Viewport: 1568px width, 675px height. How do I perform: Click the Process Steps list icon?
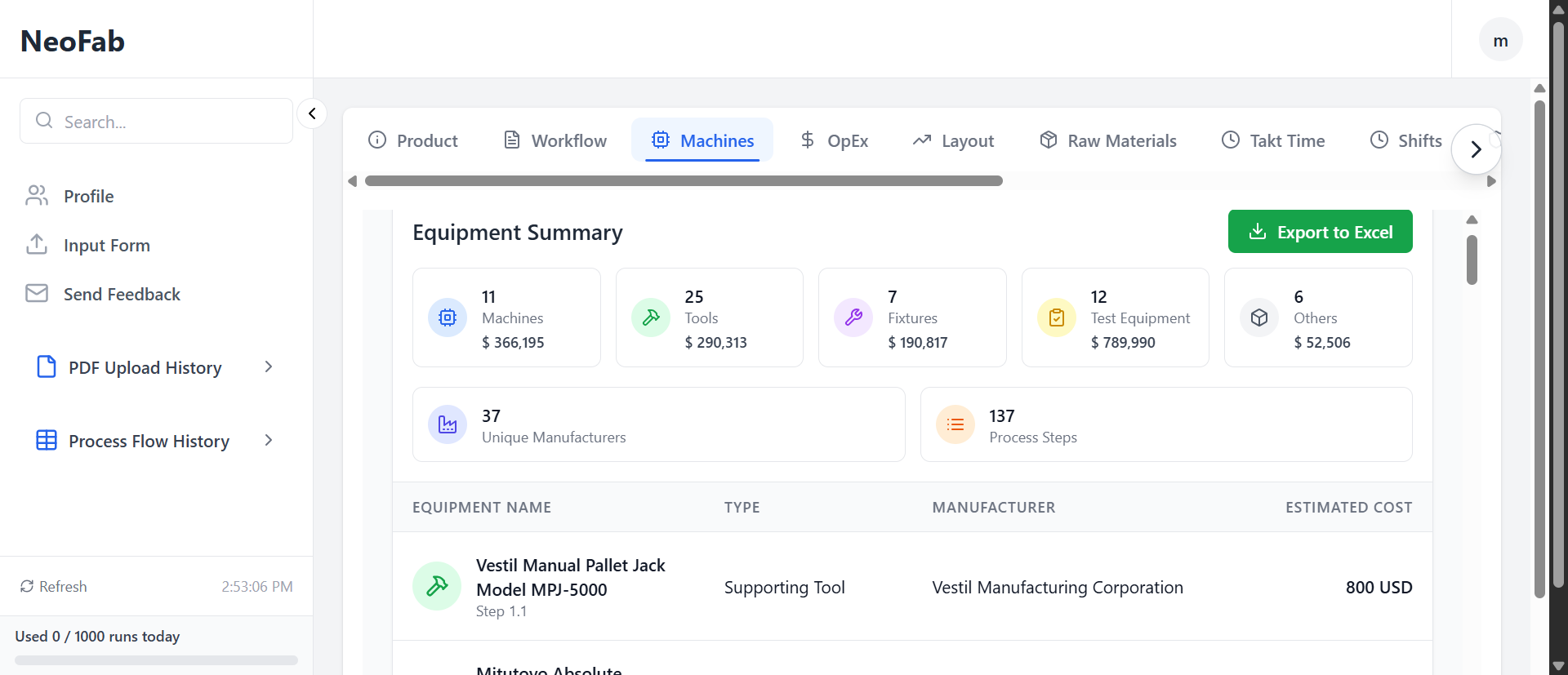pos(955,424)
